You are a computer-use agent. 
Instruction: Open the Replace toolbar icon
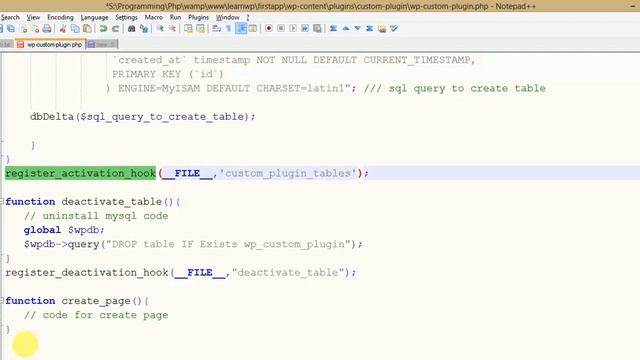pos(144,29)
